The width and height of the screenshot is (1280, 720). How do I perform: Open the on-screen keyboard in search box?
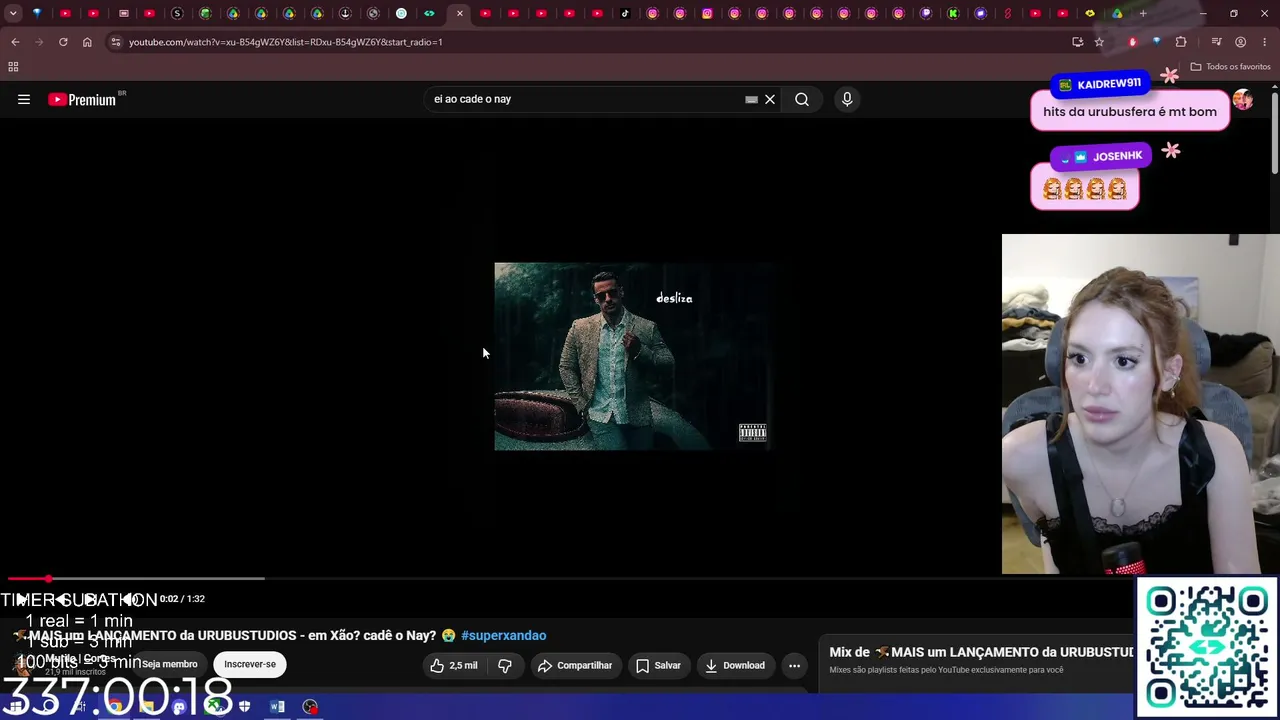coord(751,99)
